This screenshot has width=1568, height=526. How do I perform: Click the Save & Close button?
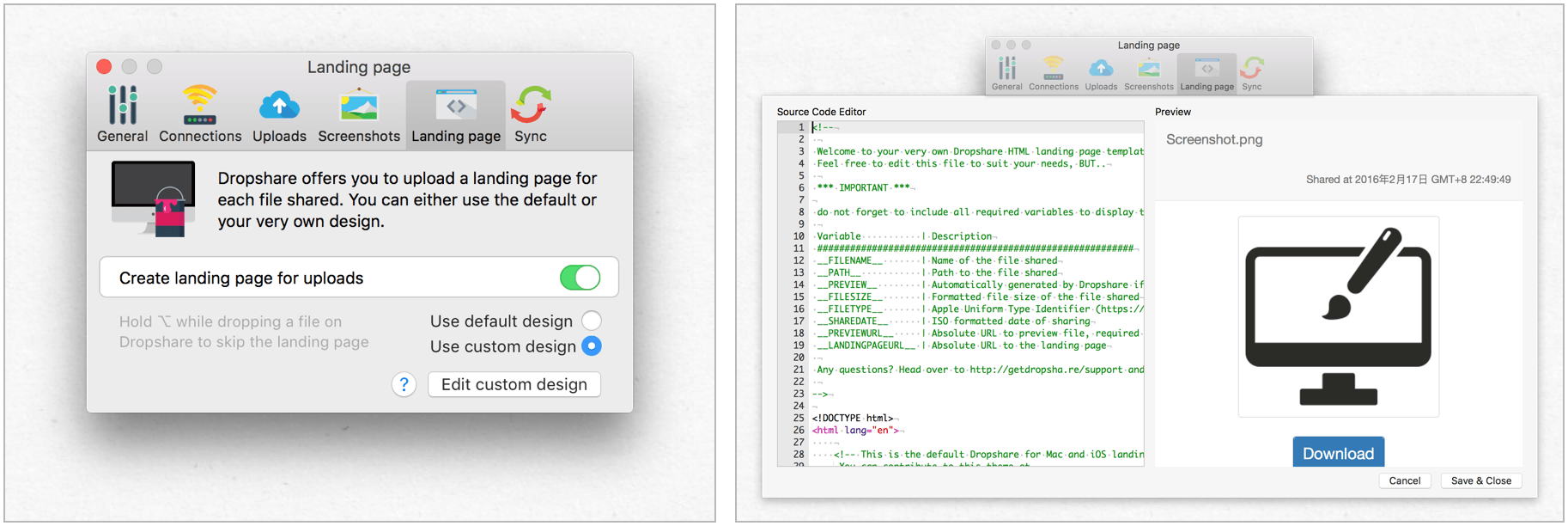(1481, 480)
